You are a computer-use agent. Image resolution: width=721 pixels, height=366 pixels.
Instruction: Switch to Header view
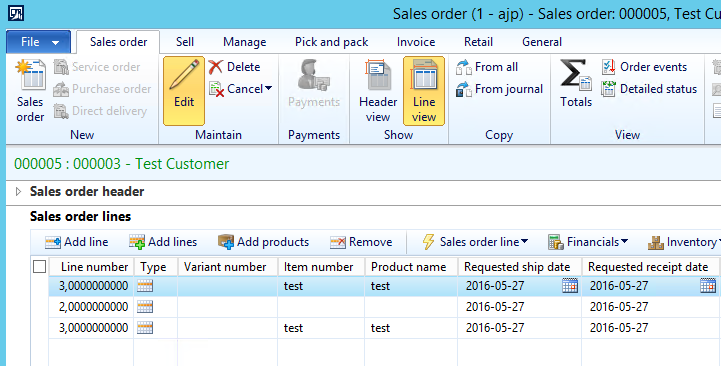[378, 91]
